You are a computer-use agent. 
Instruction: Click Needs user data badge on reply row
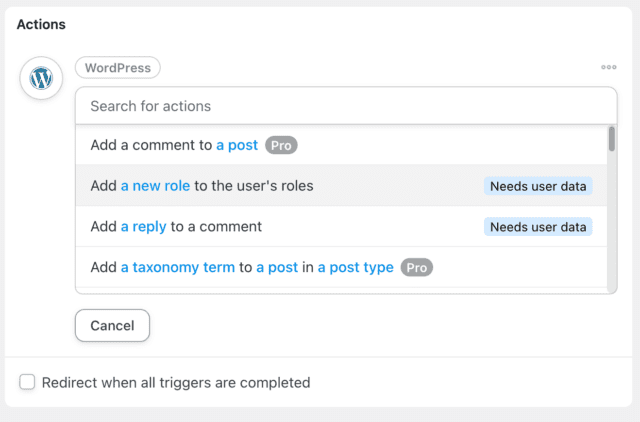coord(538,227)
